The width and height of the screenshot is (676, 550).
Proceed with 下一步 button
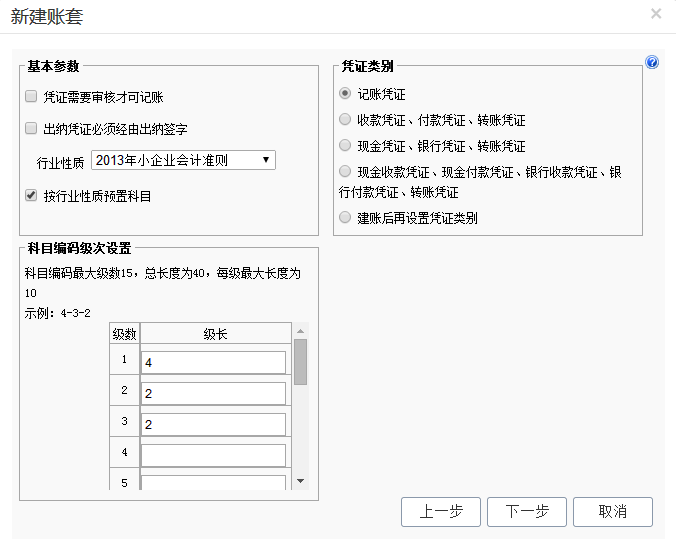527,511
